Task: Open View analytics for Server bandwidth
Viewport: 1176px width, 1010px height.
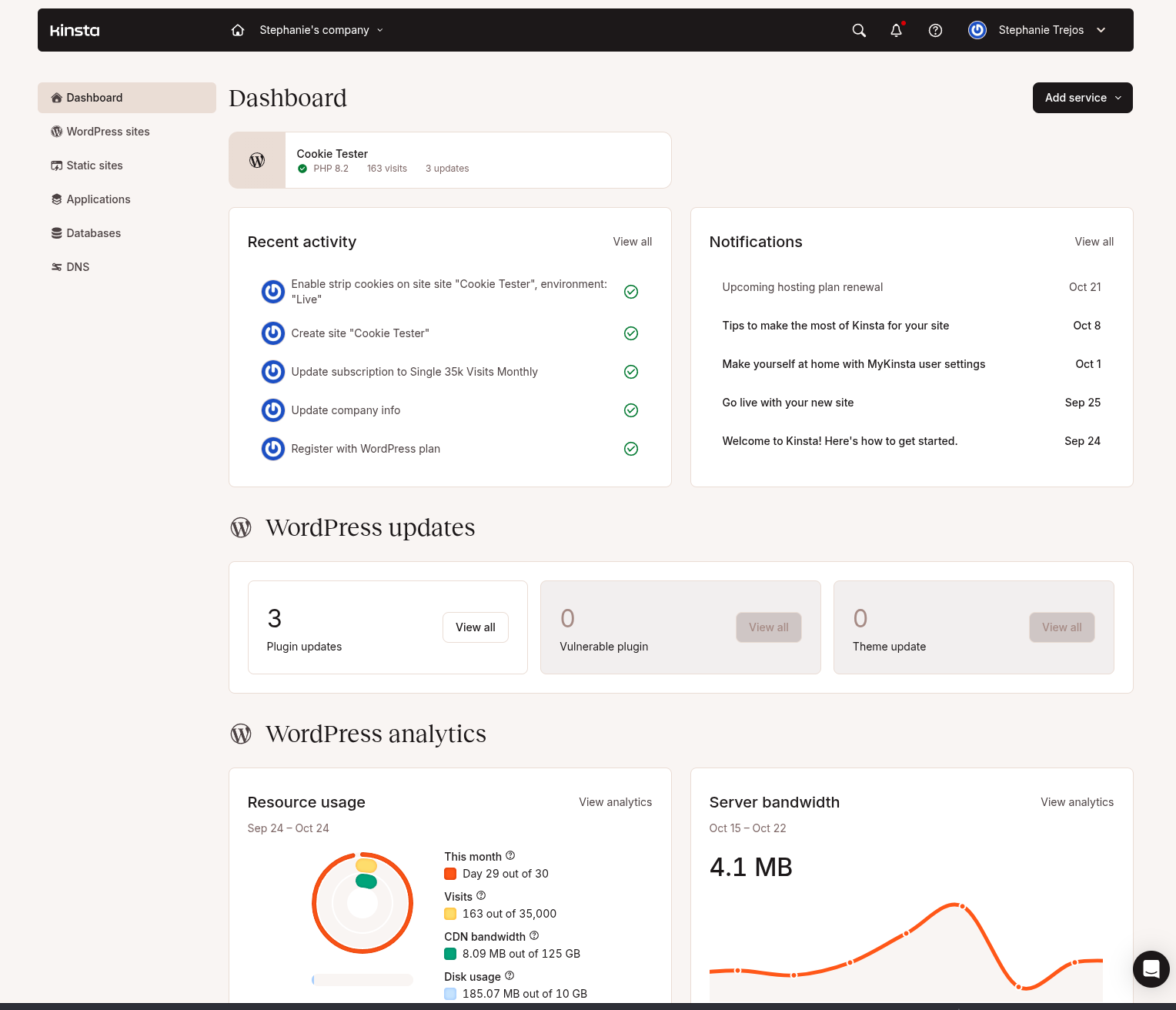Action: coord(1077,802)
